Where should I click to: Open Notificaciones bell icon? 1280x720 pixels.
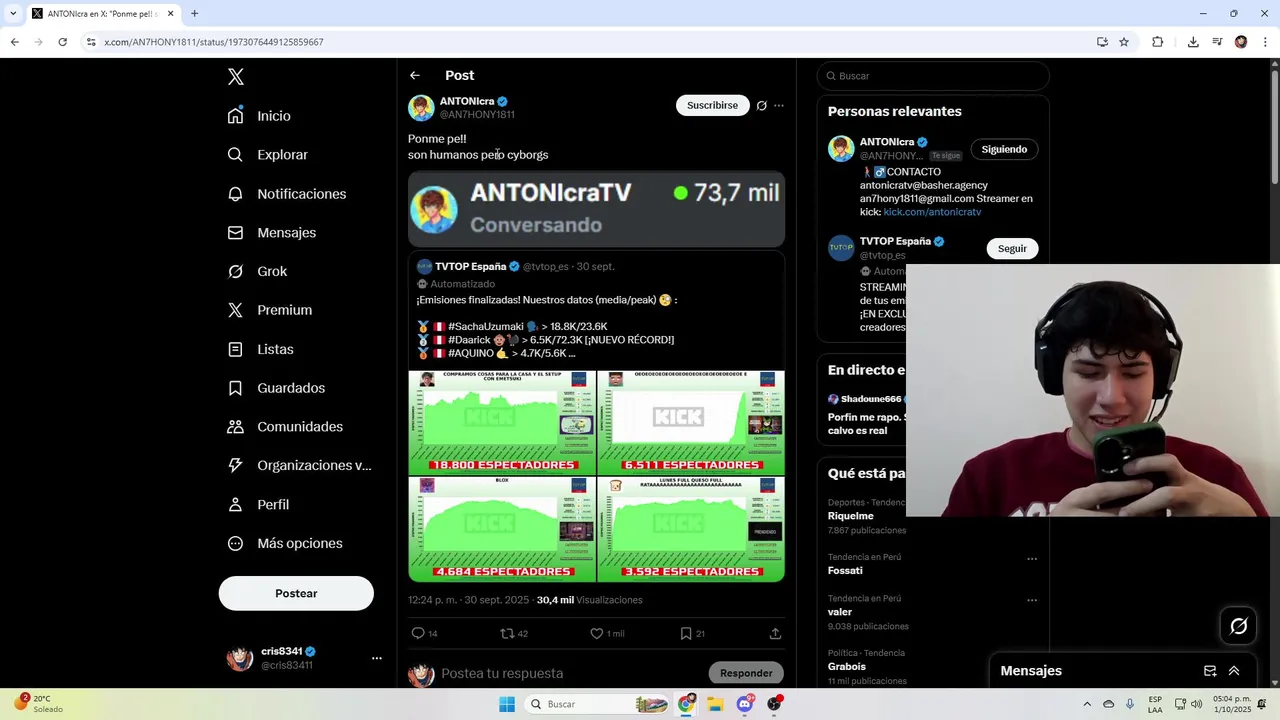pos(235,194)
